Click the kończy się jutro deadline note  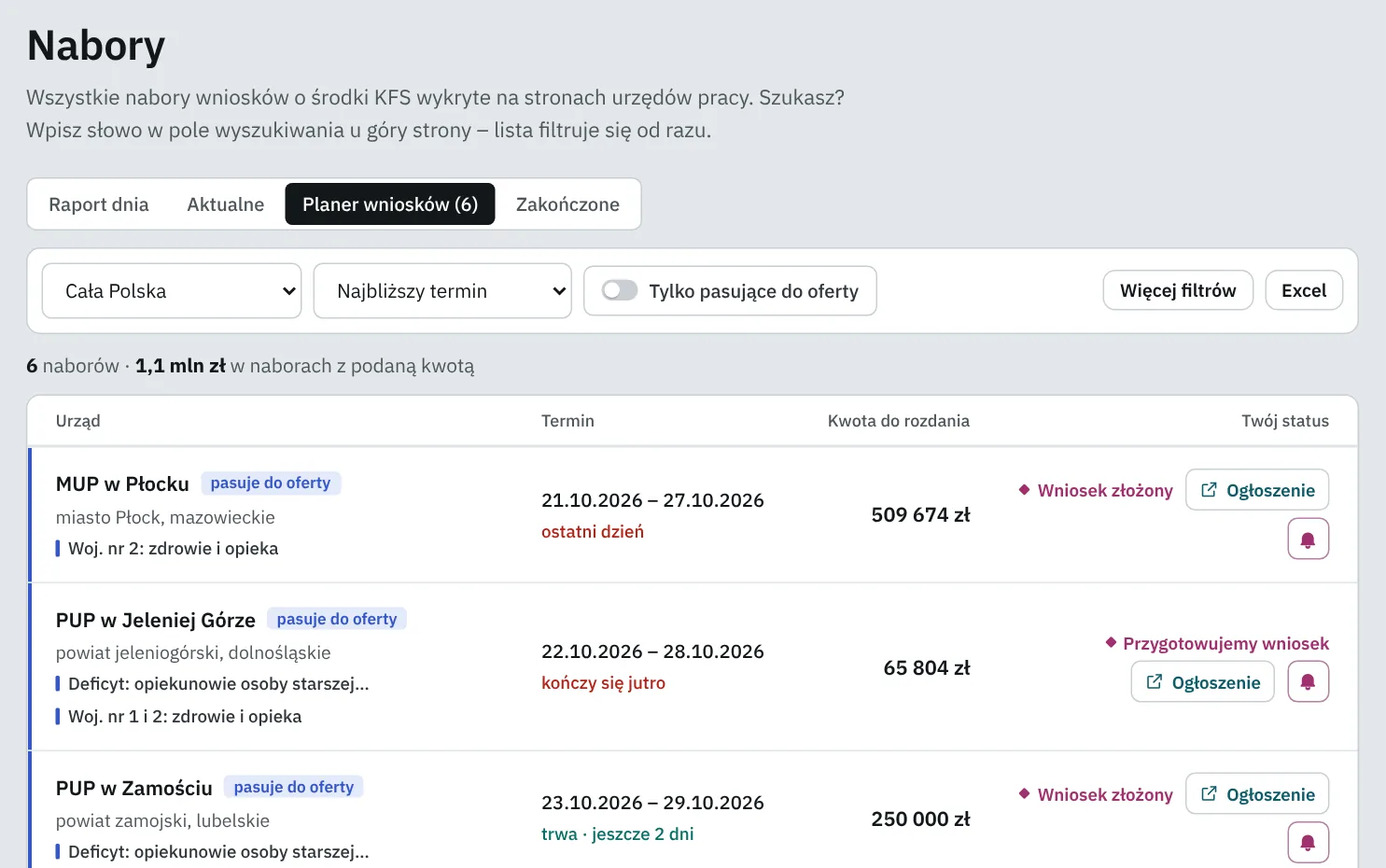point(603,683)
